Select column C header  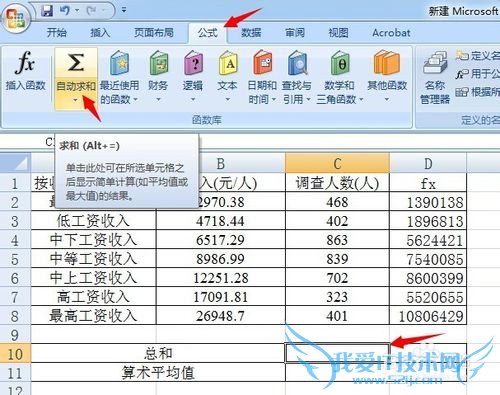coord(337,163)
